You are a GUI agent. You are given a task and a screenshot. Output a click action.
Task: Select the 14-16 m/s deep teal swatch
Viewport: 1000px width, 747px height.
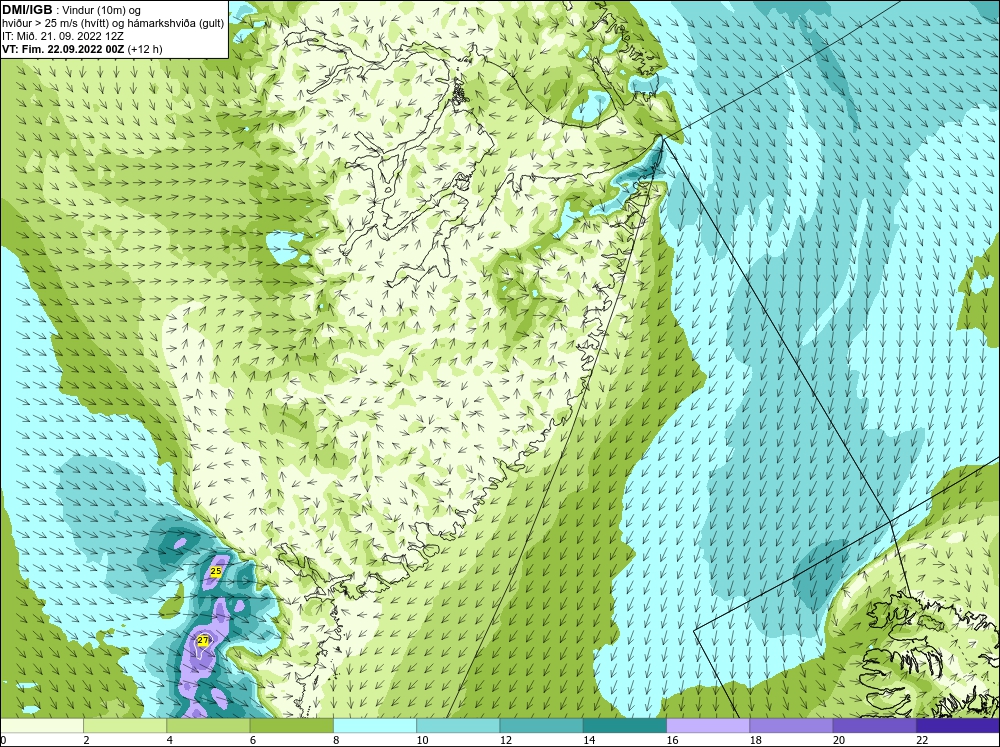(625, 725)
